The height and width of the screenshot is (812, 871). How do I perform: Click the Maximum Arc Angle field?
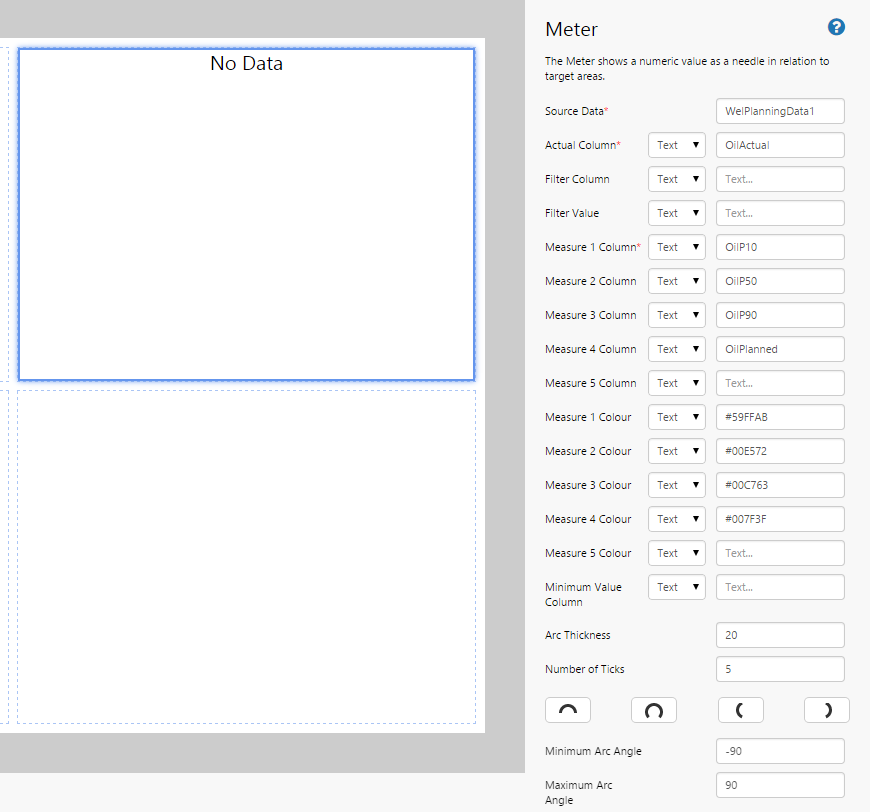tap(780, 785)
